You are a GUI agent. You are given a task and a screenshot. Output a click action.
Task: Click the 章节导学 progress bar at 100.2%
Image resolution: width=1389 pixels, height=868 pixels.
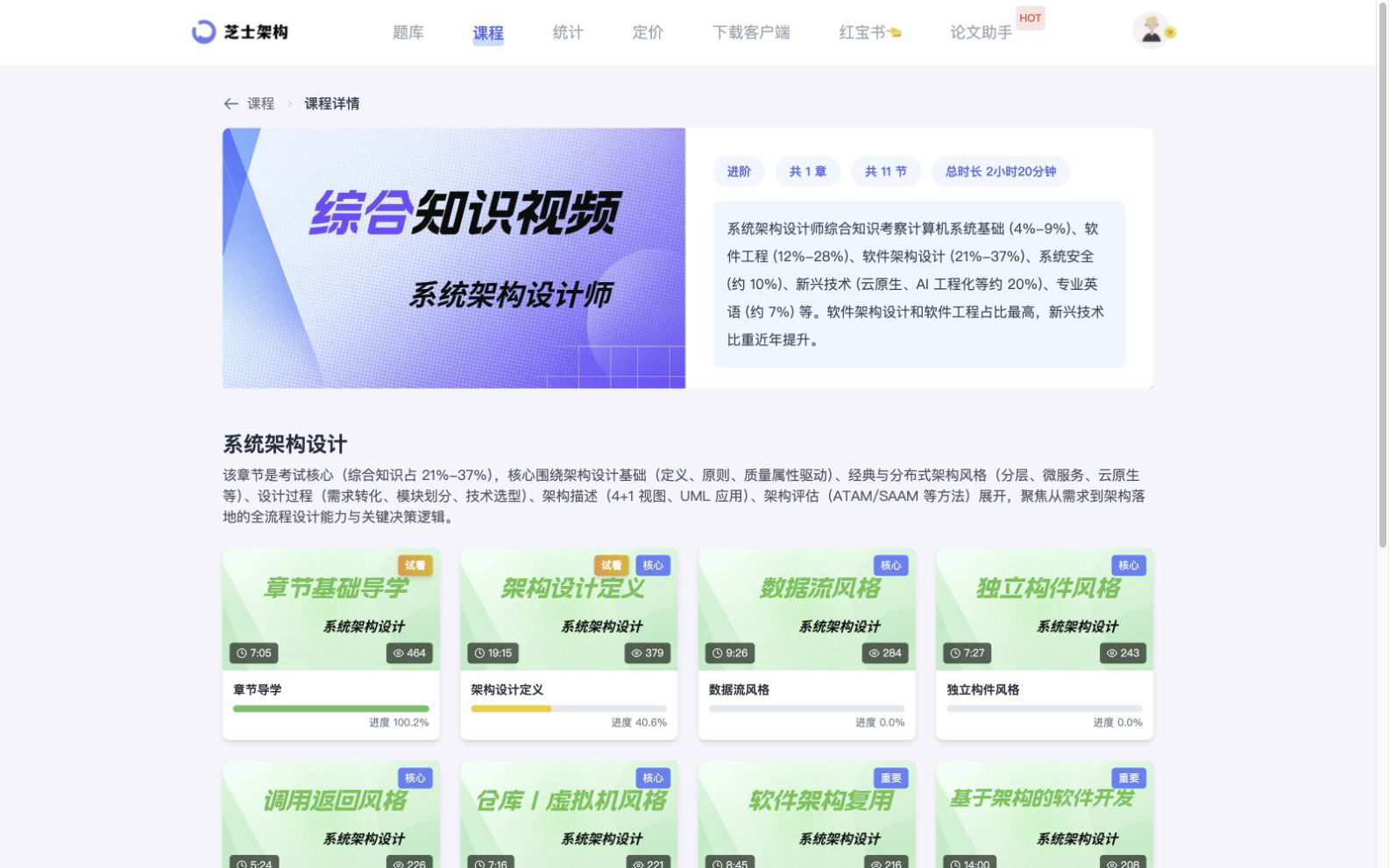(331, 709)
